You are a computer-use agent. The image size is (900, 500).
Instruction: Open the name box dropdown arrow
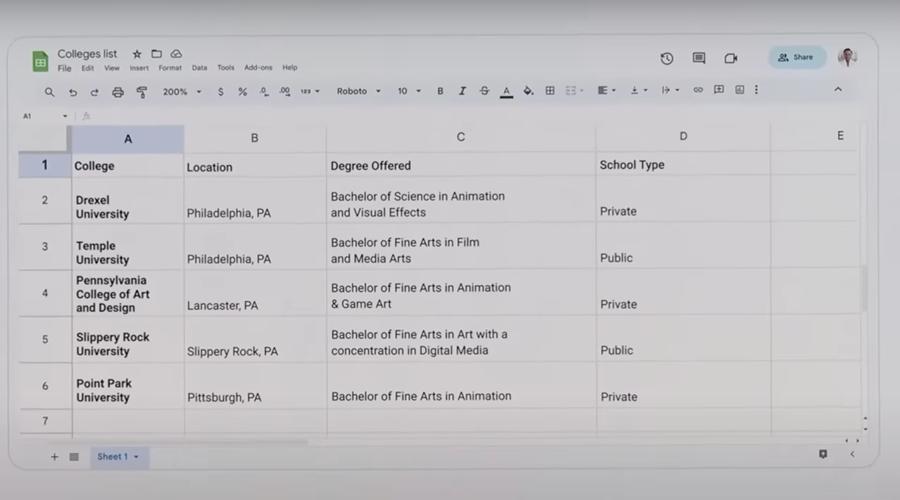pyautogui.click(x=65, y=116)
